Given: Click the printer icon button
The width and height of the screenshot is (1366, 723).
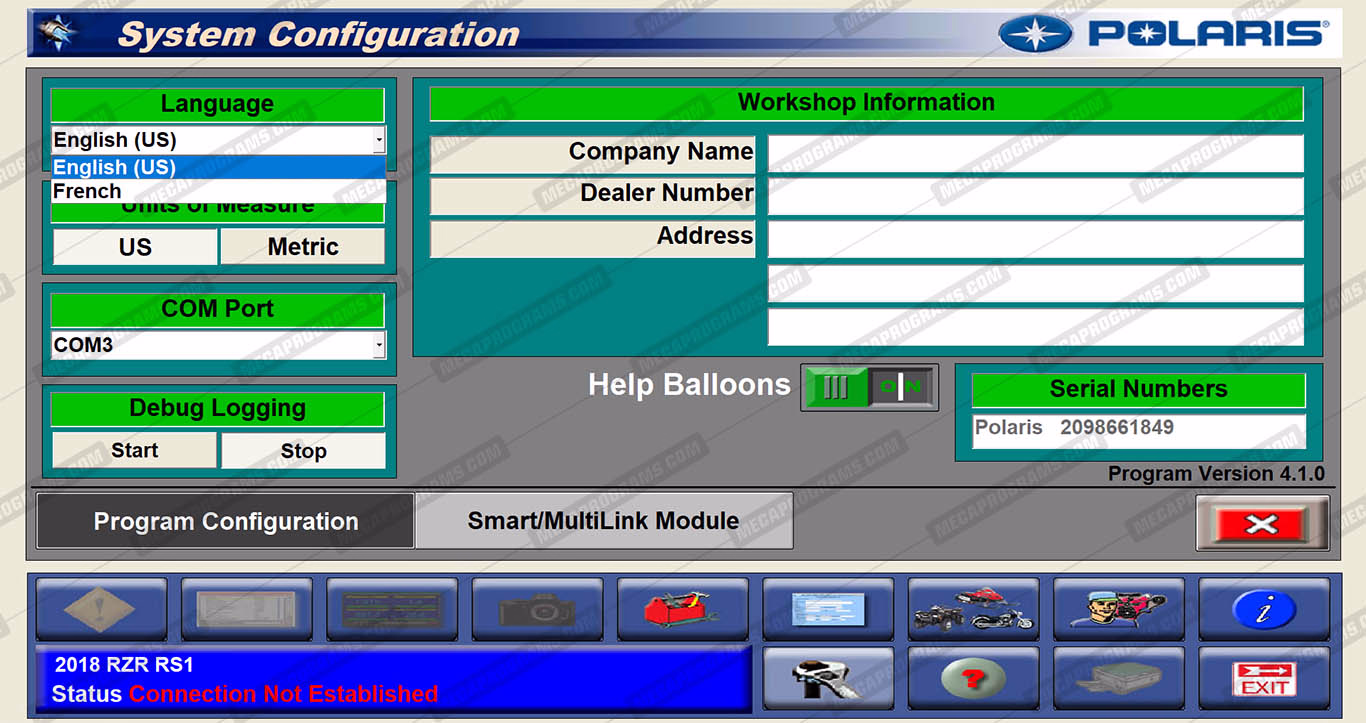Looking at the screenshot, I should [1118, 679].
